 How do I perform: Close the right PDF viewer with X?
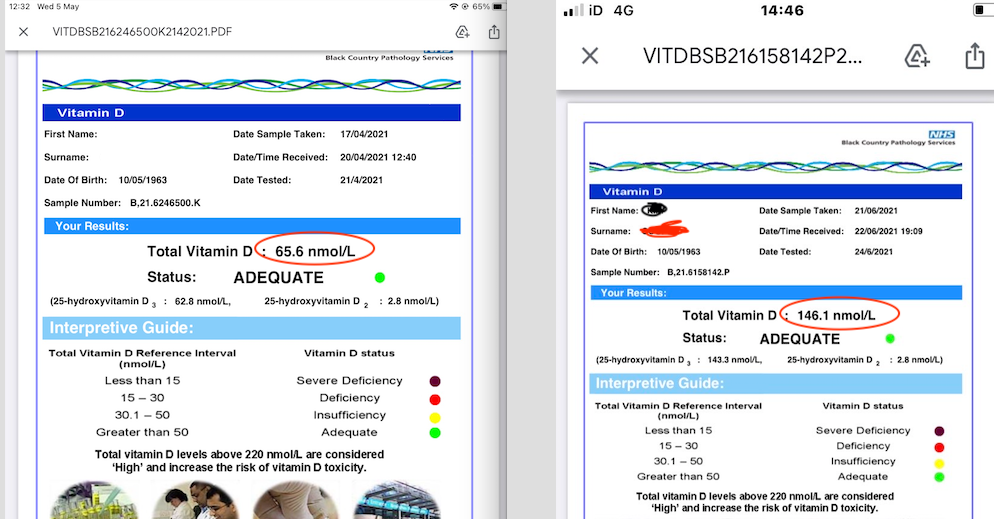click(590, 56)
